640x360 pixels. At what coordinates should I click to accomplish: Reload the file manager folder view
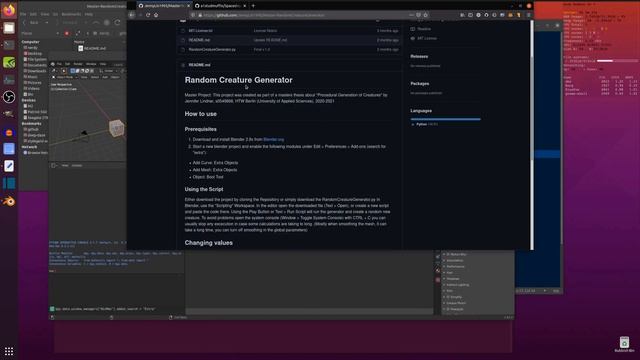tap(118, 23)
